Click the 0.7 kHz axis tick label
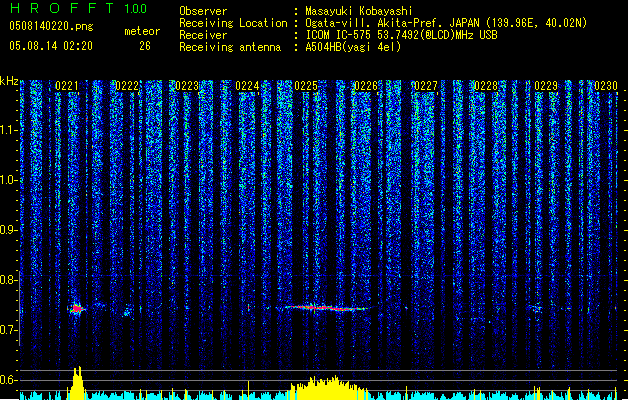The image size is (629, 400). pos(9,330)
